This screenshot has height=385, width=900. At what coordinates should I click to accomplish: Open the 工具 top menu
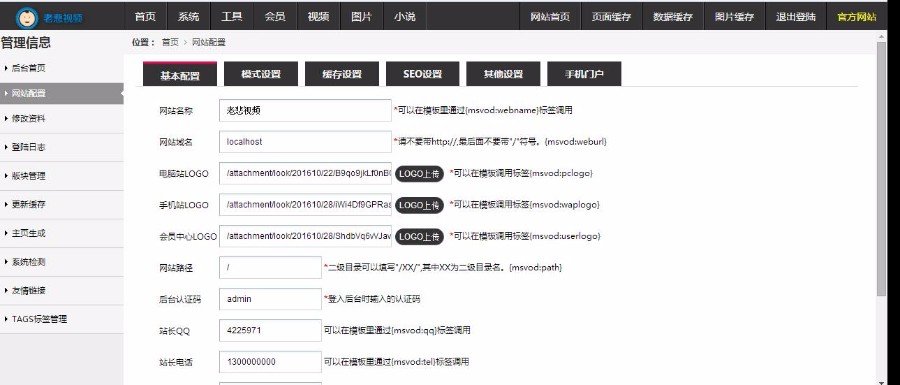232,17
